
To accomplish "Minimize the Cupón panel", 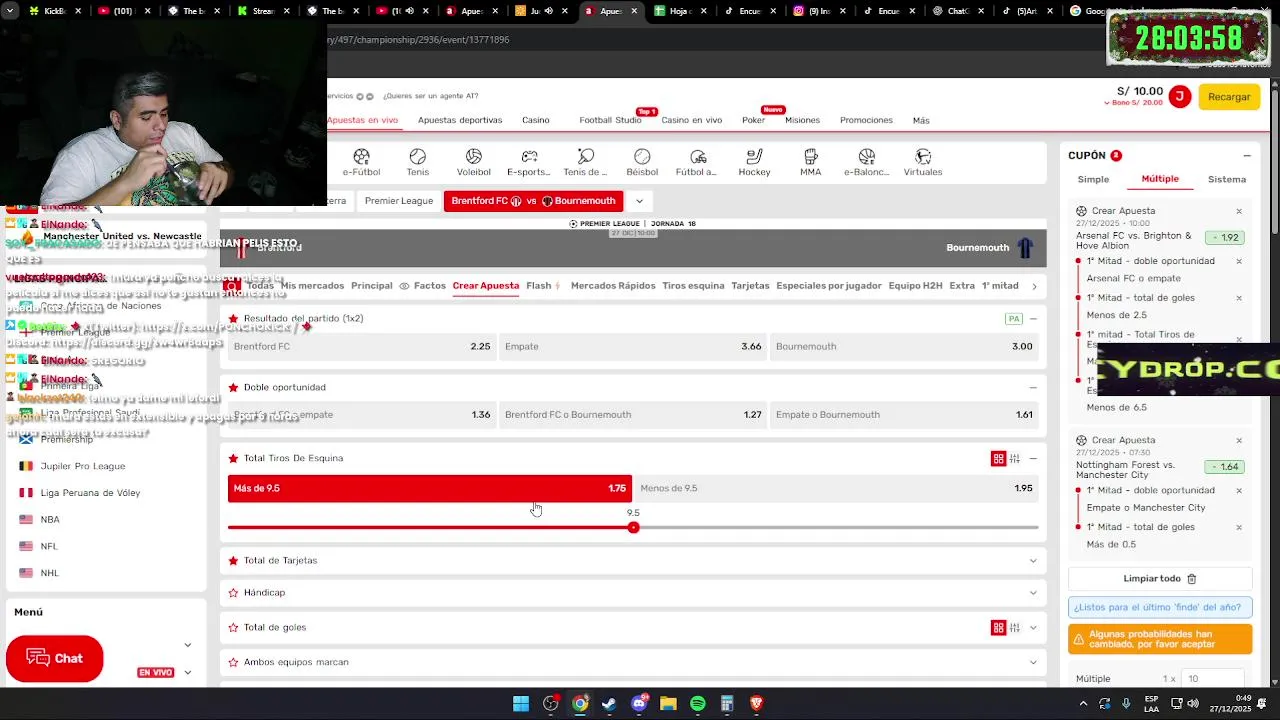I will [x=1247, y=156].
